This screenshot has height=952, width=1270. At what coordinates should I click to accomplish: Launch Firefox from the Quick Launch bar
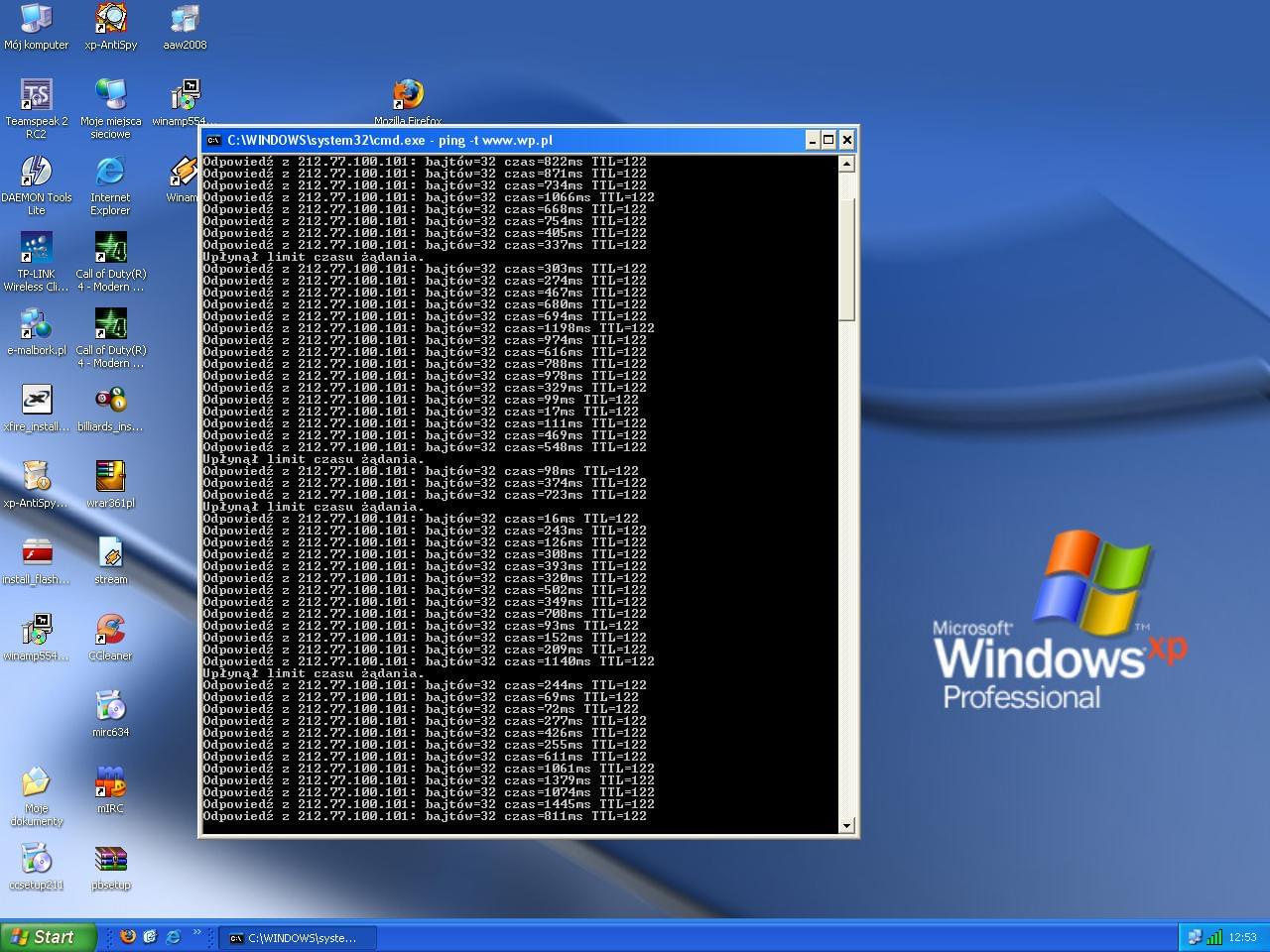click(x=128, y=937)
